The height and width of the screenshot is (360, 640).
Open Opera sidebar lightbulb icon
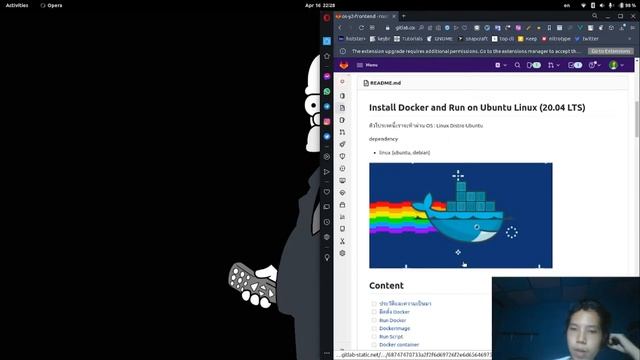point(327,257)
